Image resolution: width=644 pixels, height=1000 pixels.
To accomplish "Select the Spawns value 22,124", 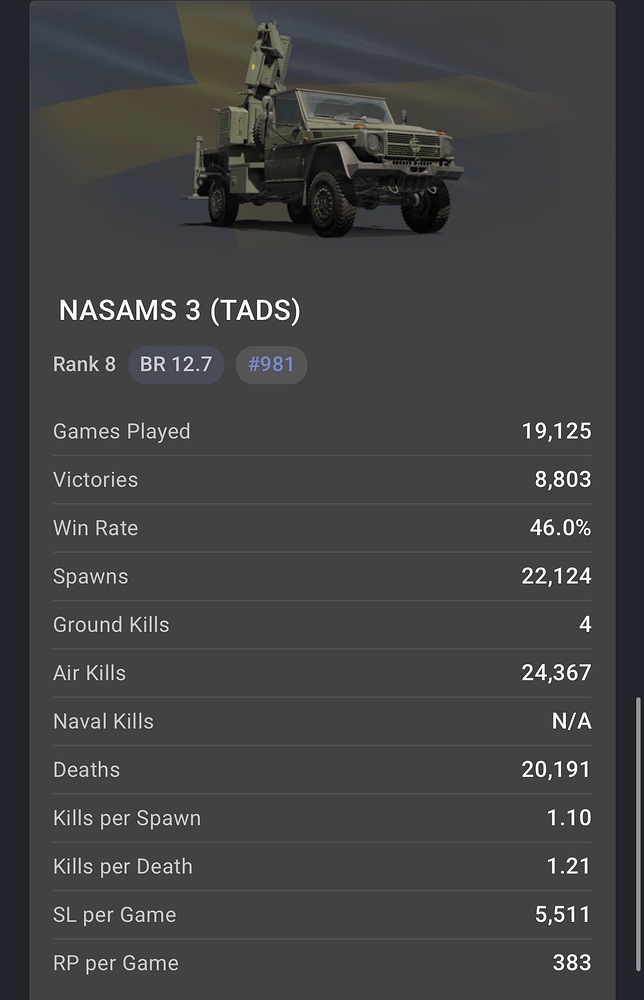I will 556,576.
